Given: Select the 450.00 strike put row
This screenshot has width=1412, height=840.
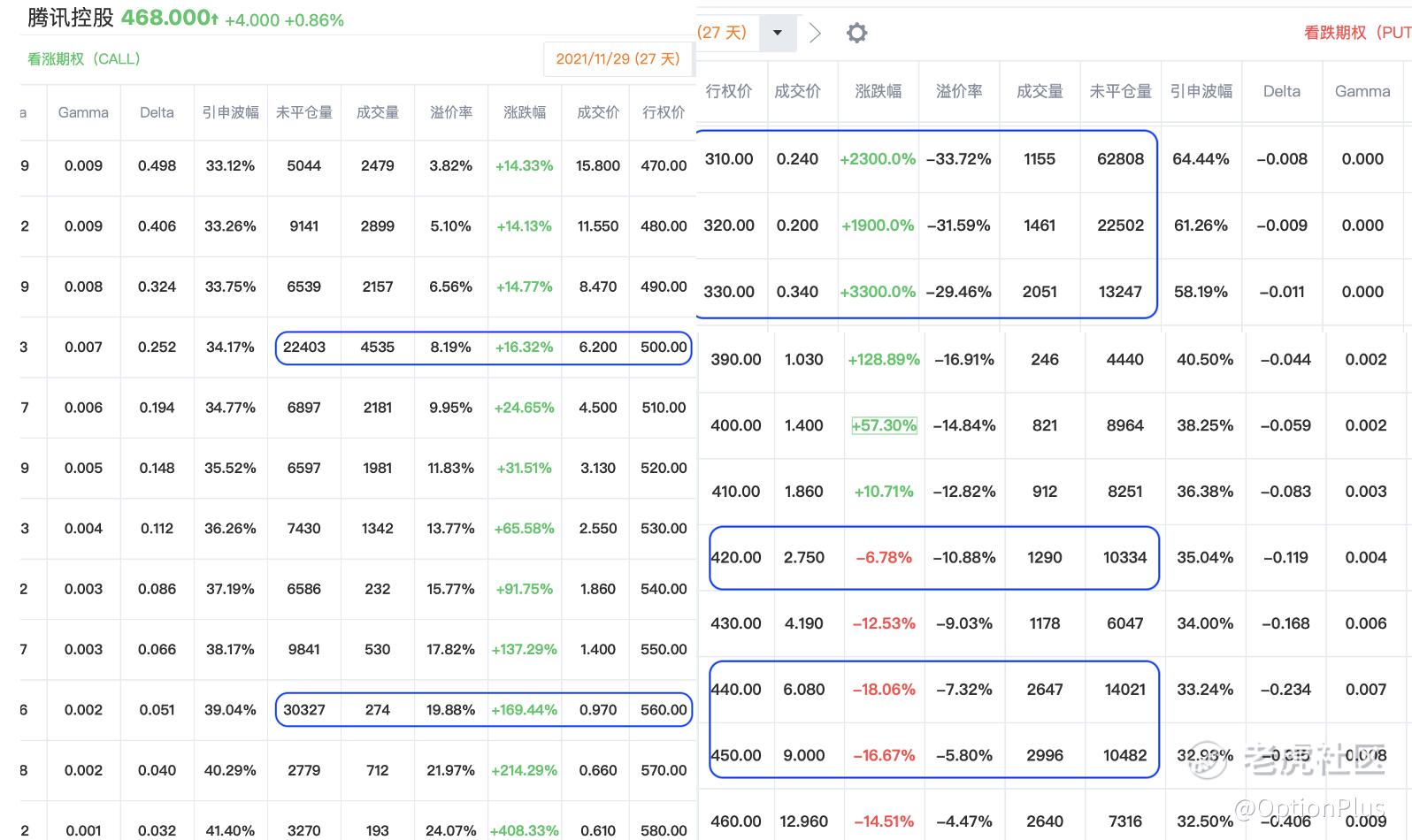Looking at the screenshot, I should click(933, 756).
